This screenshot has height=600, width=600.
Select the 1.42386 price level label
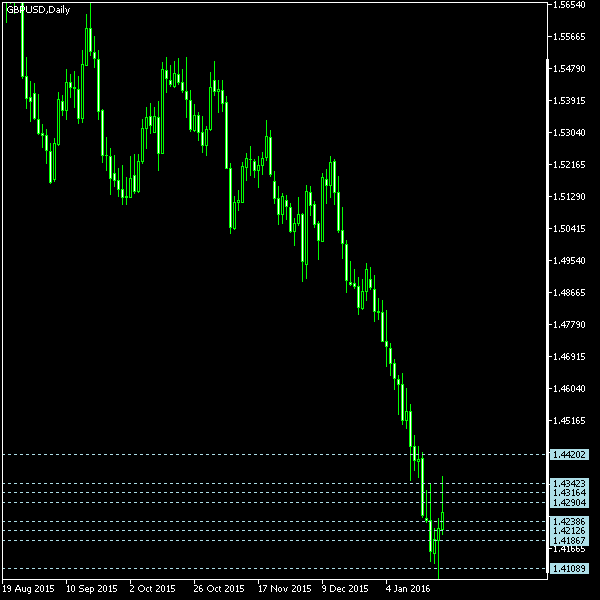click(569, 522)
